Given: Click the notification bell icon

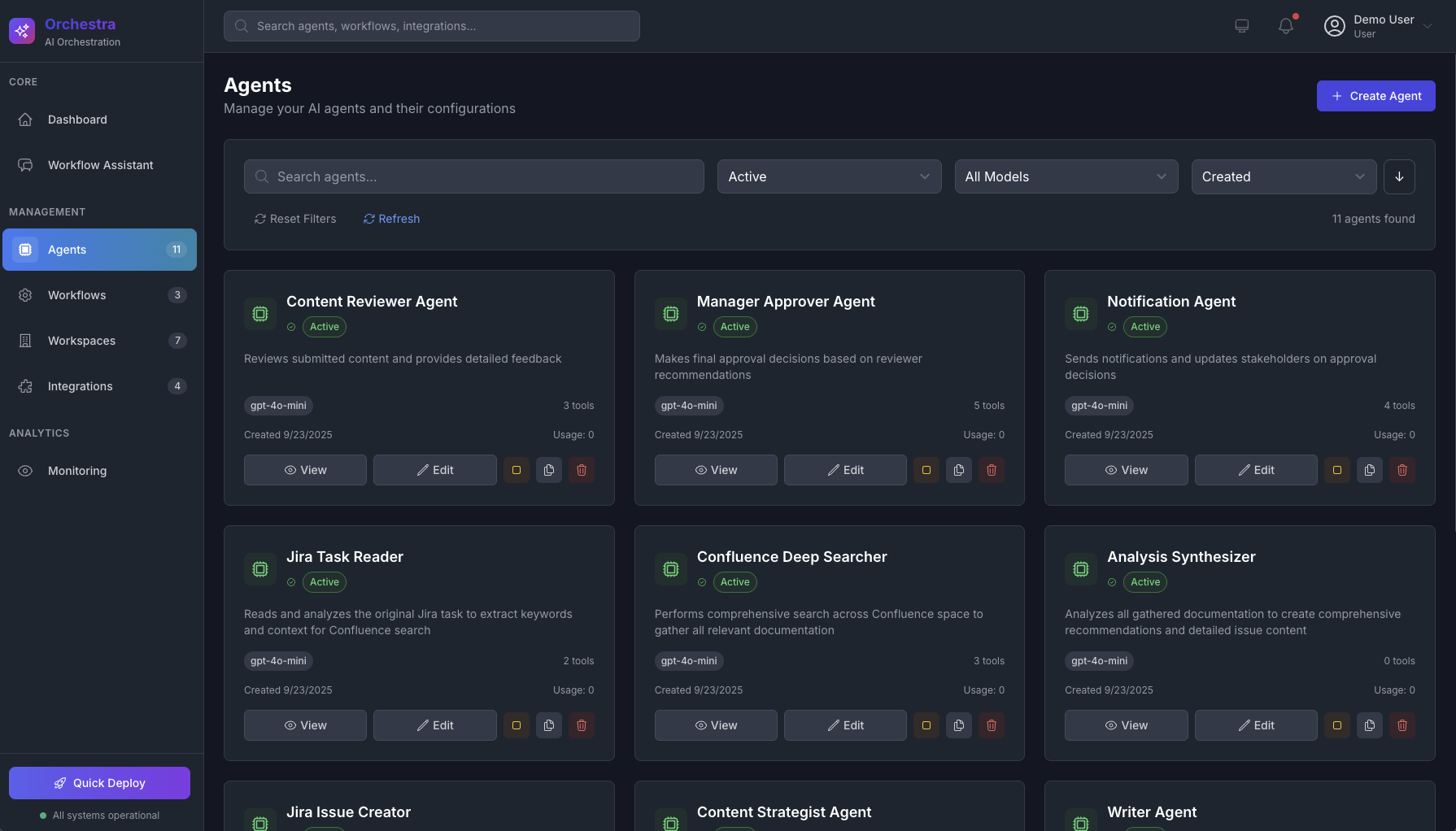Looking at the screenshot, I should tap(1285, 26).
